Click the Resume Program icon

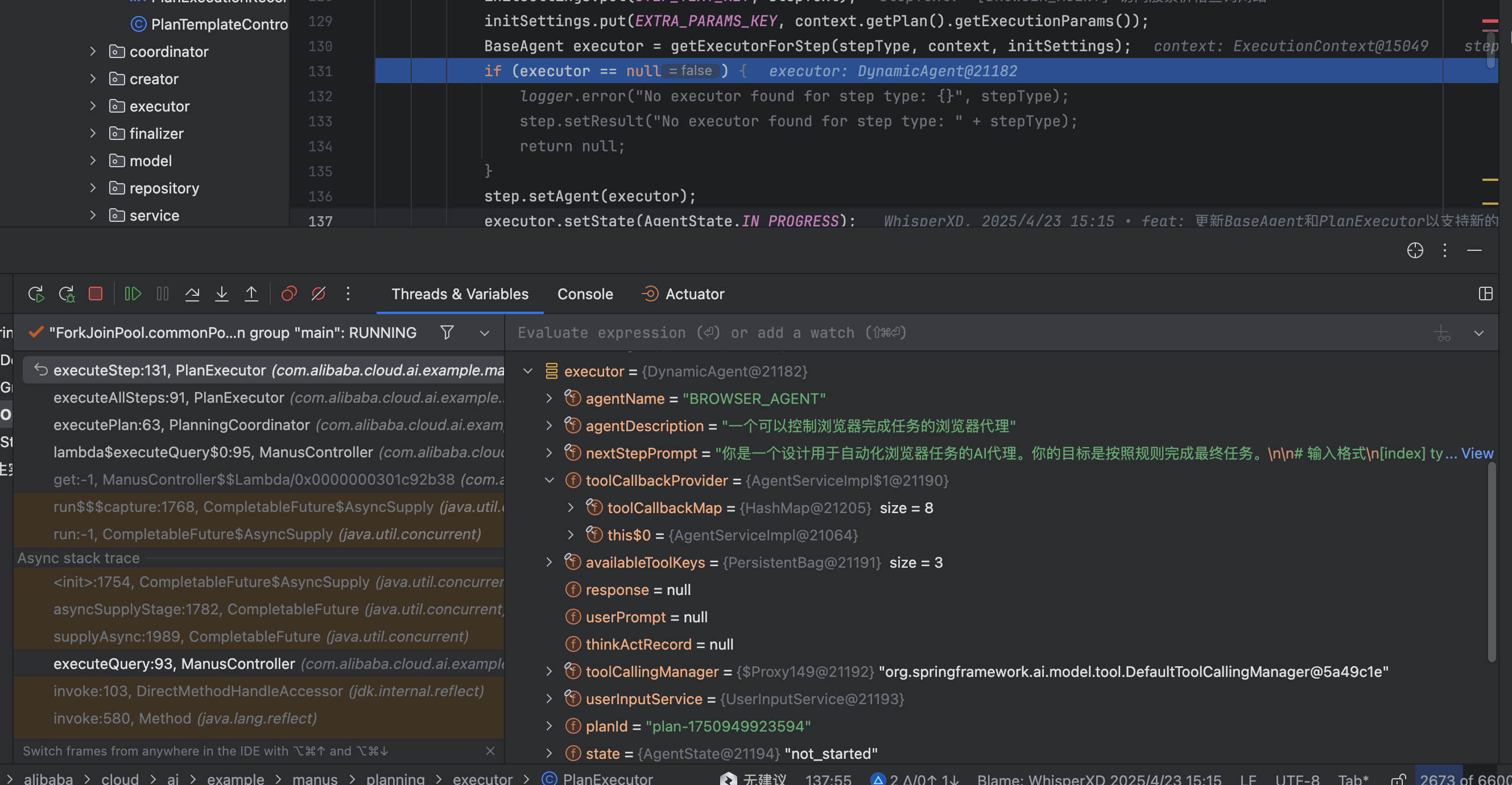pyautogui.click(x=133, y=294)
